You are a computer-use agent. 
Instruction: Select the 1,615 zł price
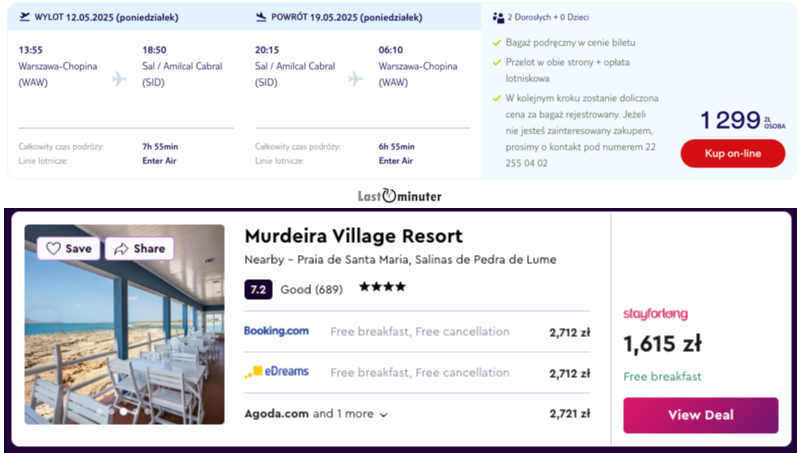point(662,344)
